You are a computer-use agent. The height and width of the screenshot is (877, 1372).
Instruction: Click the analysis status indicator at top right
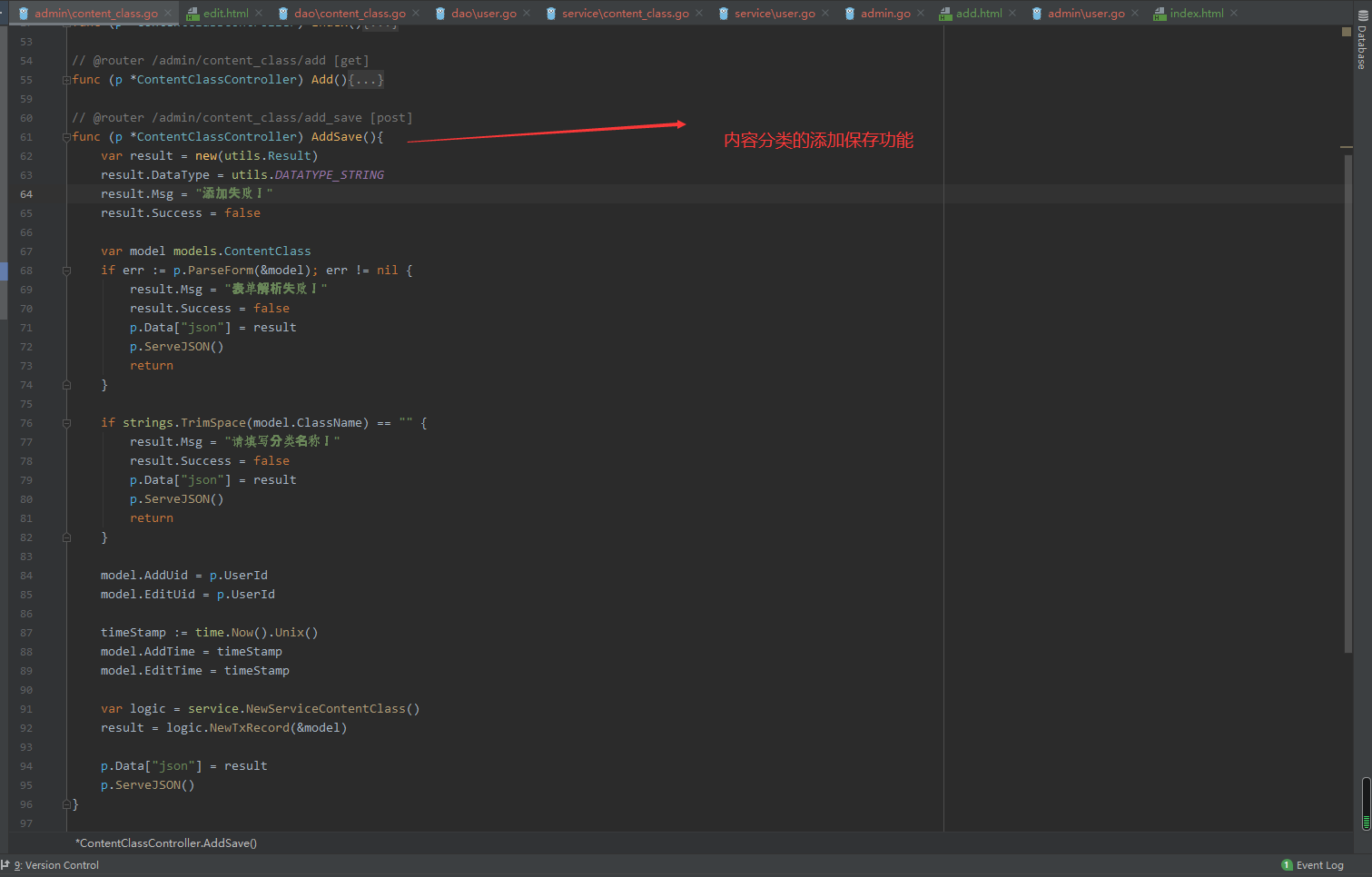tap(1347, 32)
